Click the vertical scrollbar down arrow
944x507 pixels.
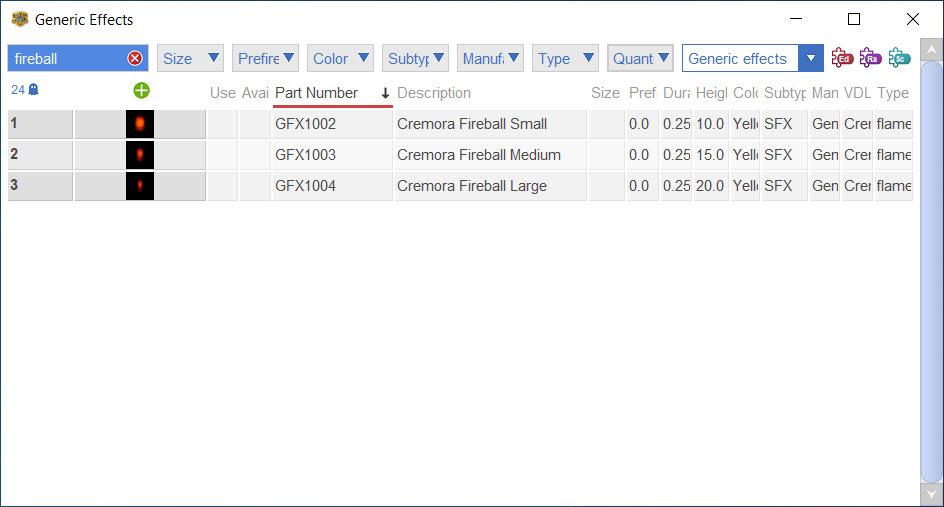[931, 494]
